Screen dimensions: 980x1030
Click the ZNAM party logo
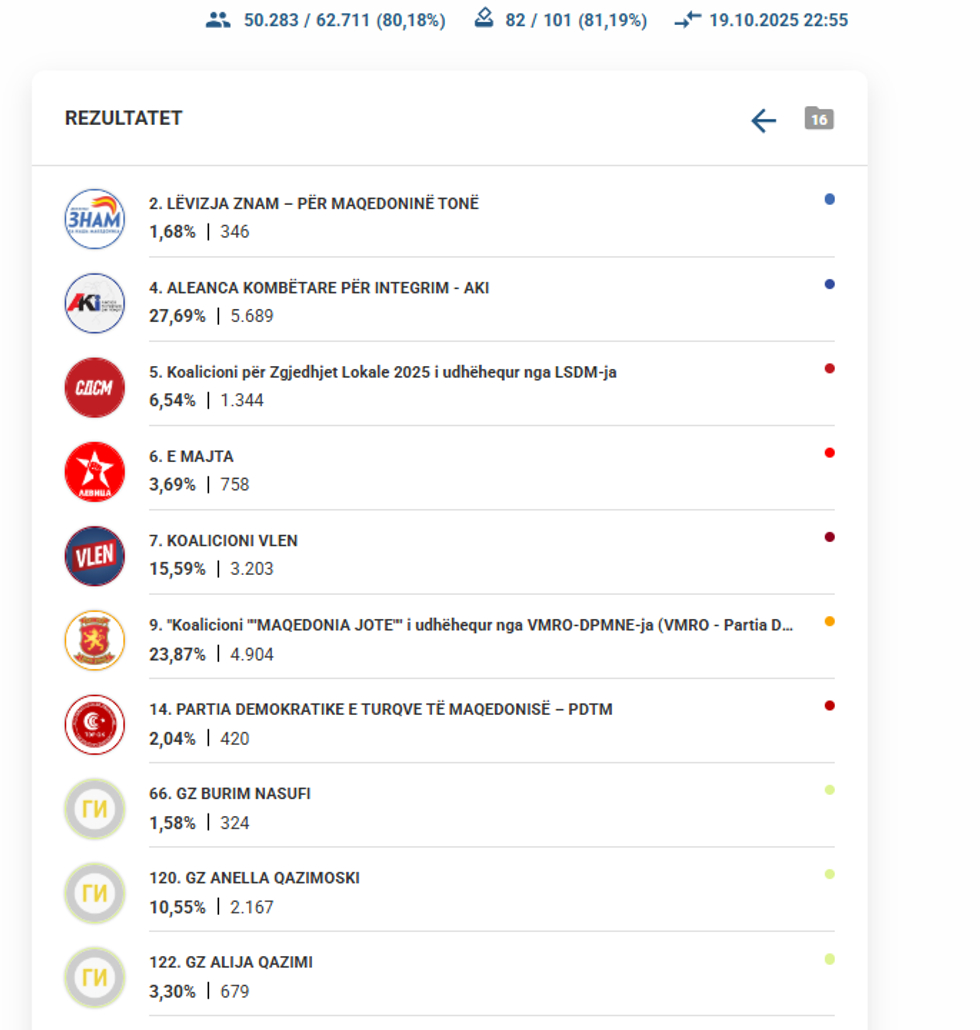pyautogui.click(x=95, y=218)
